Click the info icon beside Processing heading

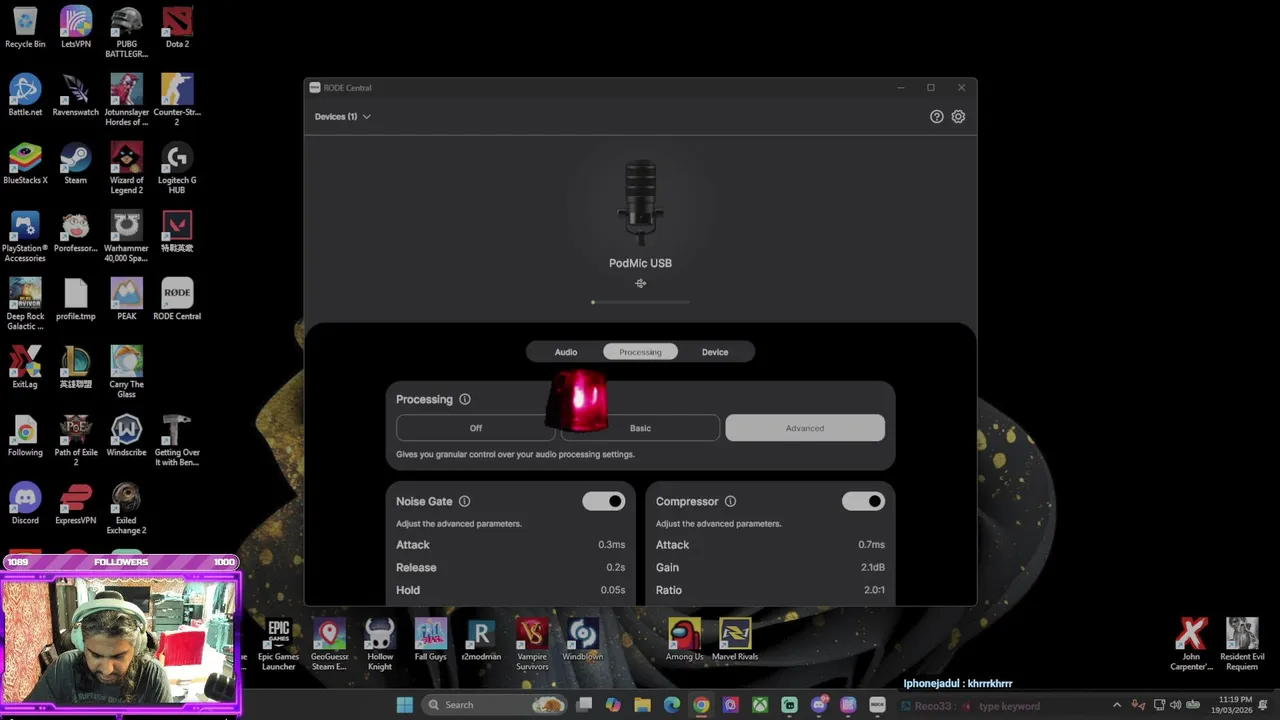tap(465, 399)
